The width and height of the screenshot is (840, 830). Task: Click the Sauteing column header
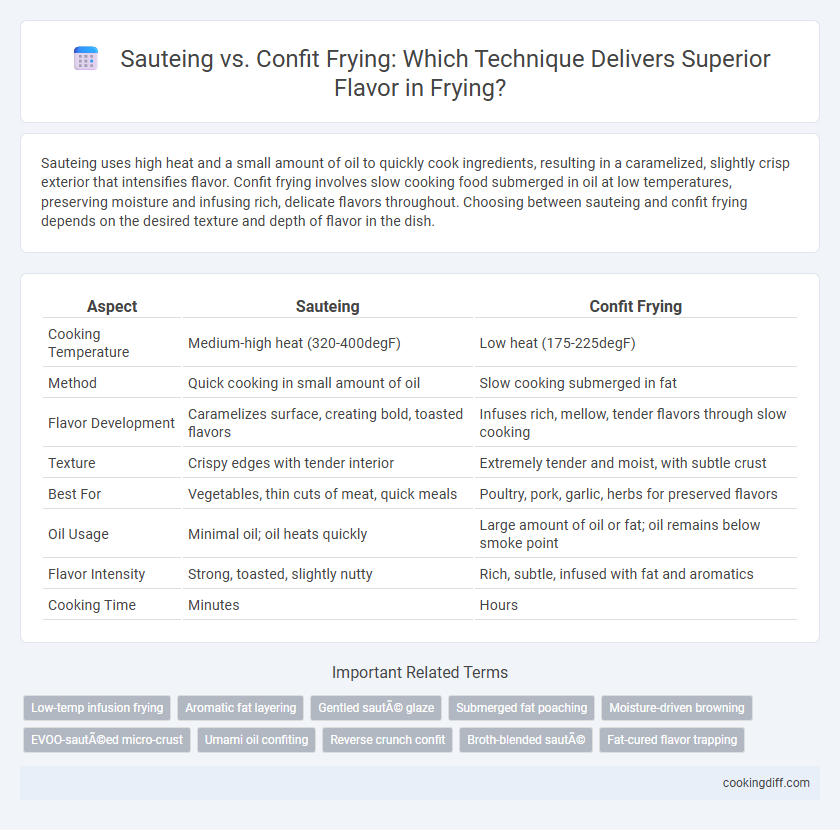[x=328, y=306]
